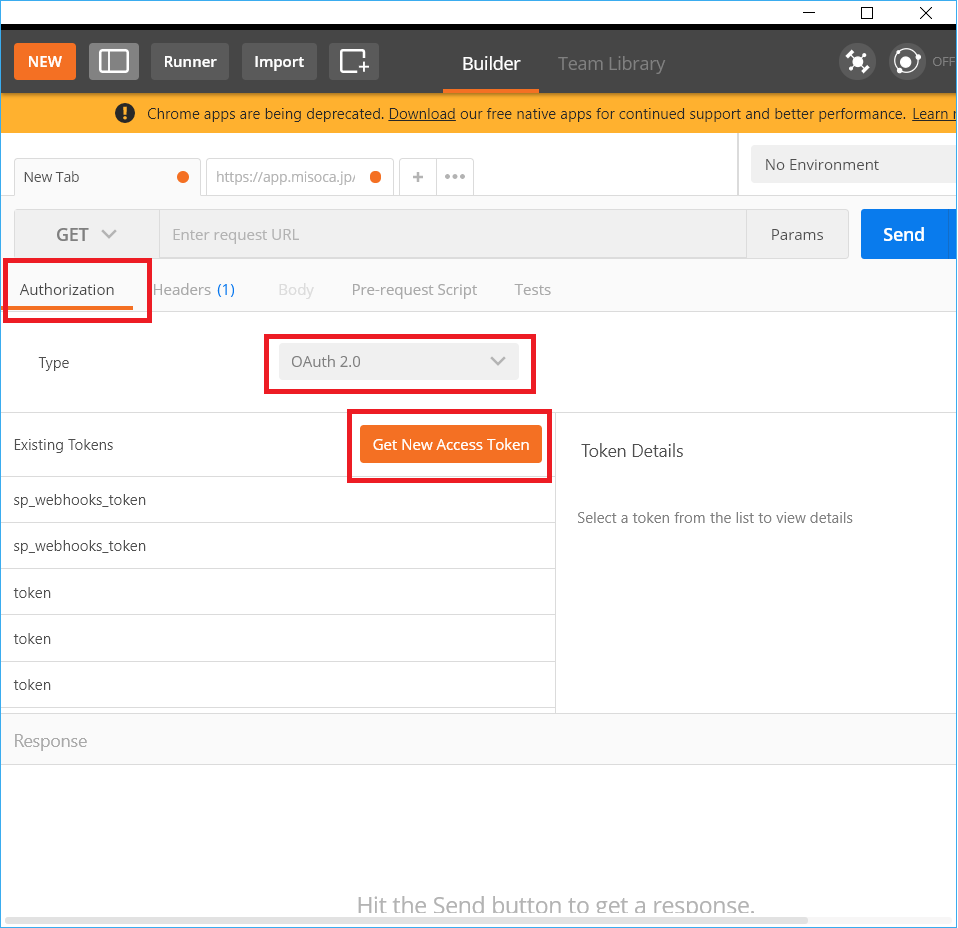Send the request
This screenshot has width=958, height=928.
[904, 234]
